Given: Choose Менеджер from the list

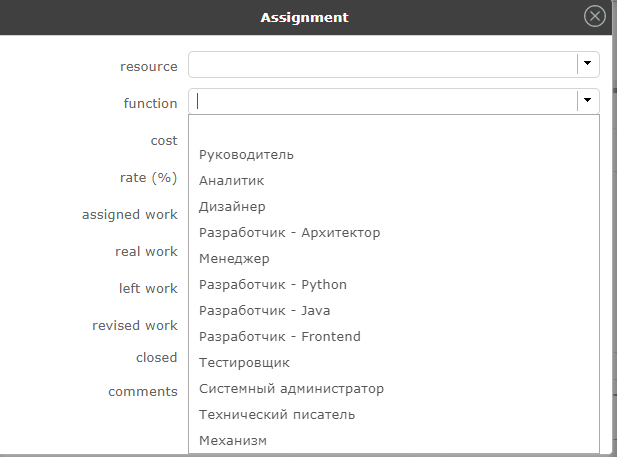Looking at the screenshot, I should pyautogui.click(x=234, y=259).
